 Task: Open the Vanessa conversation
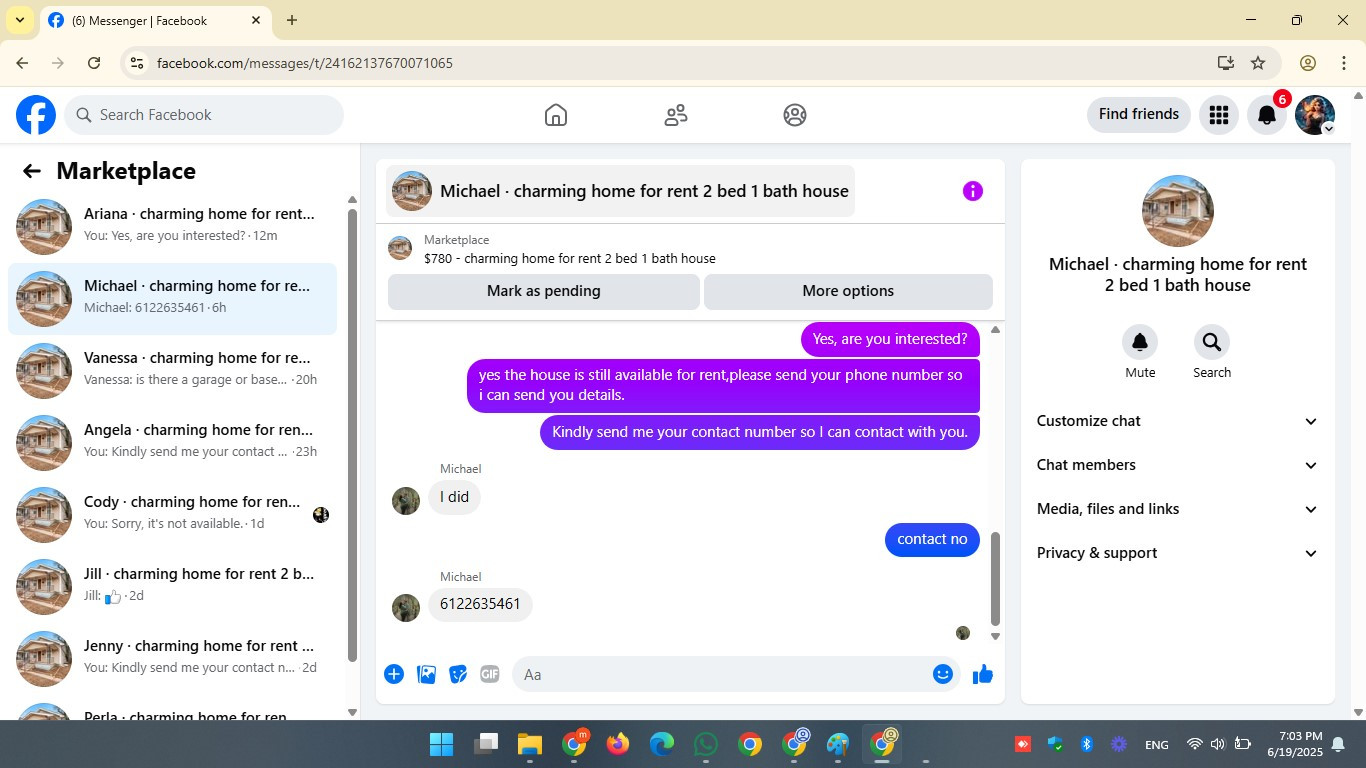click(x=172, y=371)
